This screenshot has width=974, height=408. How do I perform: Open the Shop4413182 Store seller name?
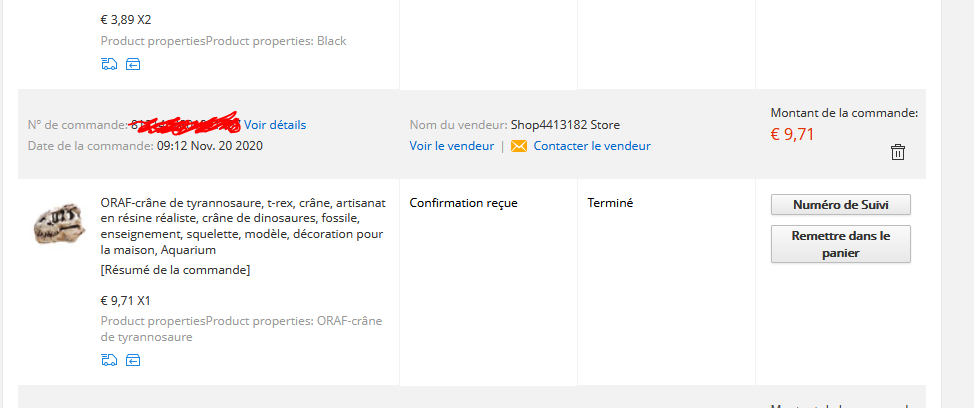[x=565, y=125]
